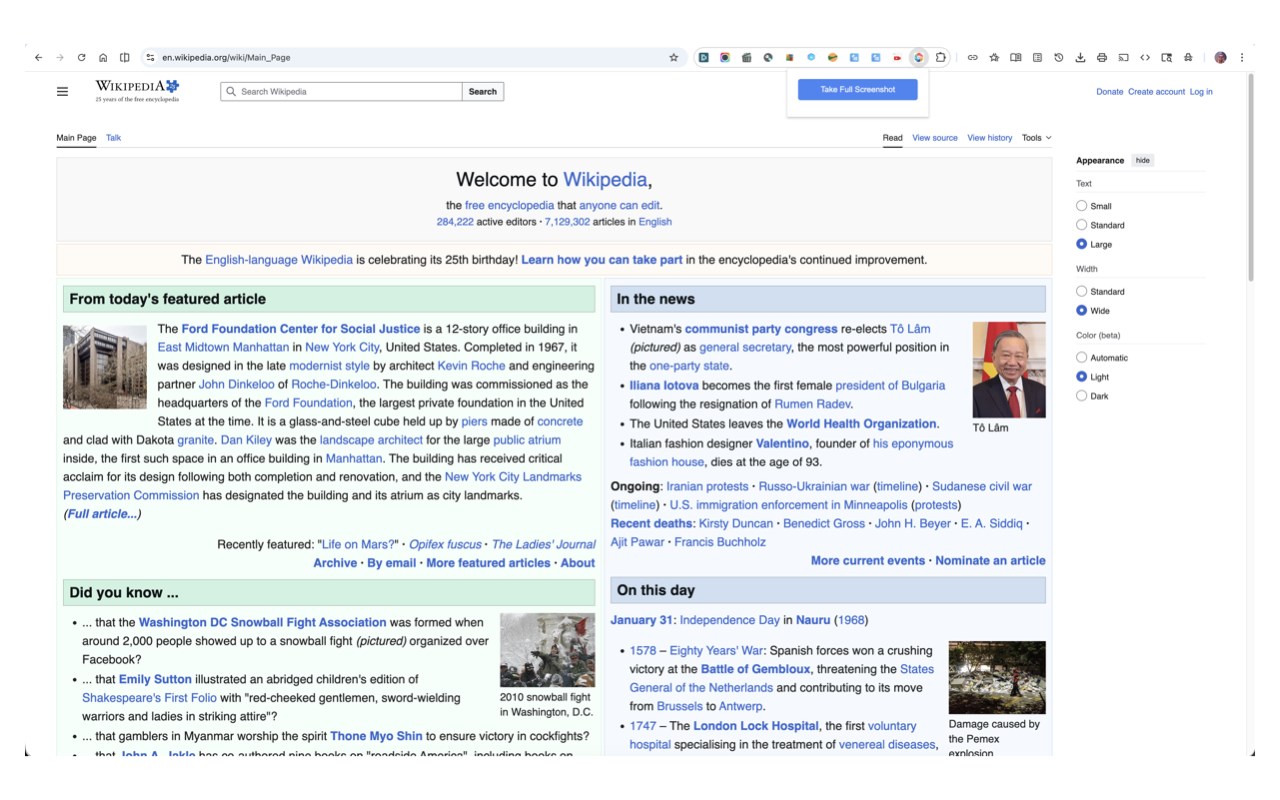
Task: View site information icon in address bar
Action: point(150,58)
